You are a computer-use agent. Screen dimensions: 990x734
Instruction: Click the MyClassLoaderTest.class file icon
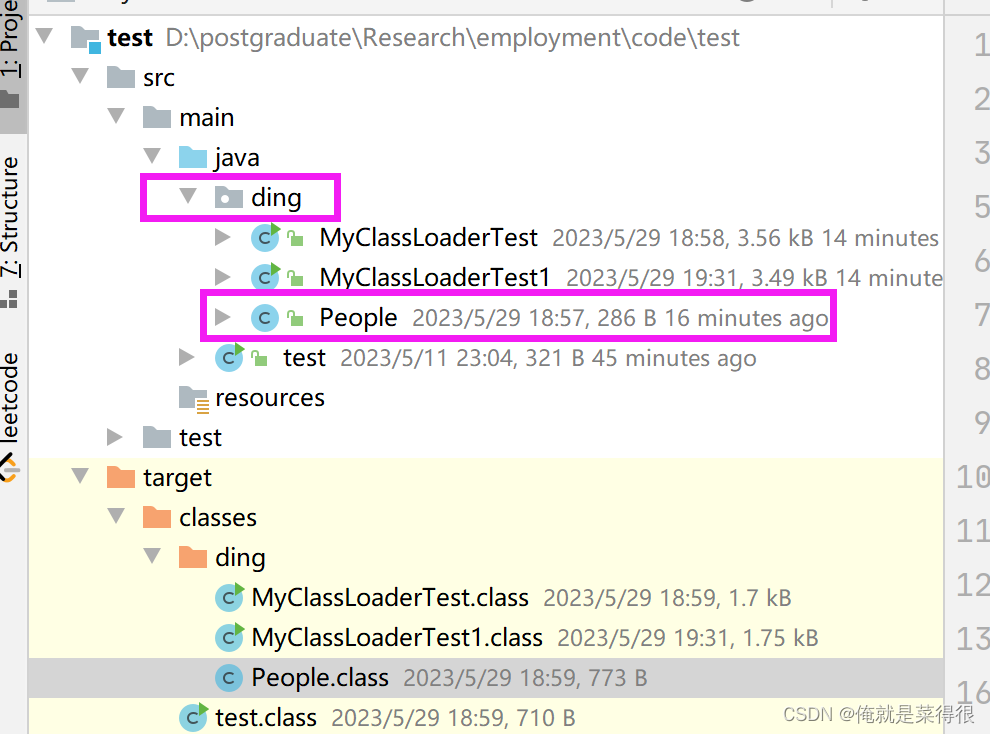pos(229,597)
